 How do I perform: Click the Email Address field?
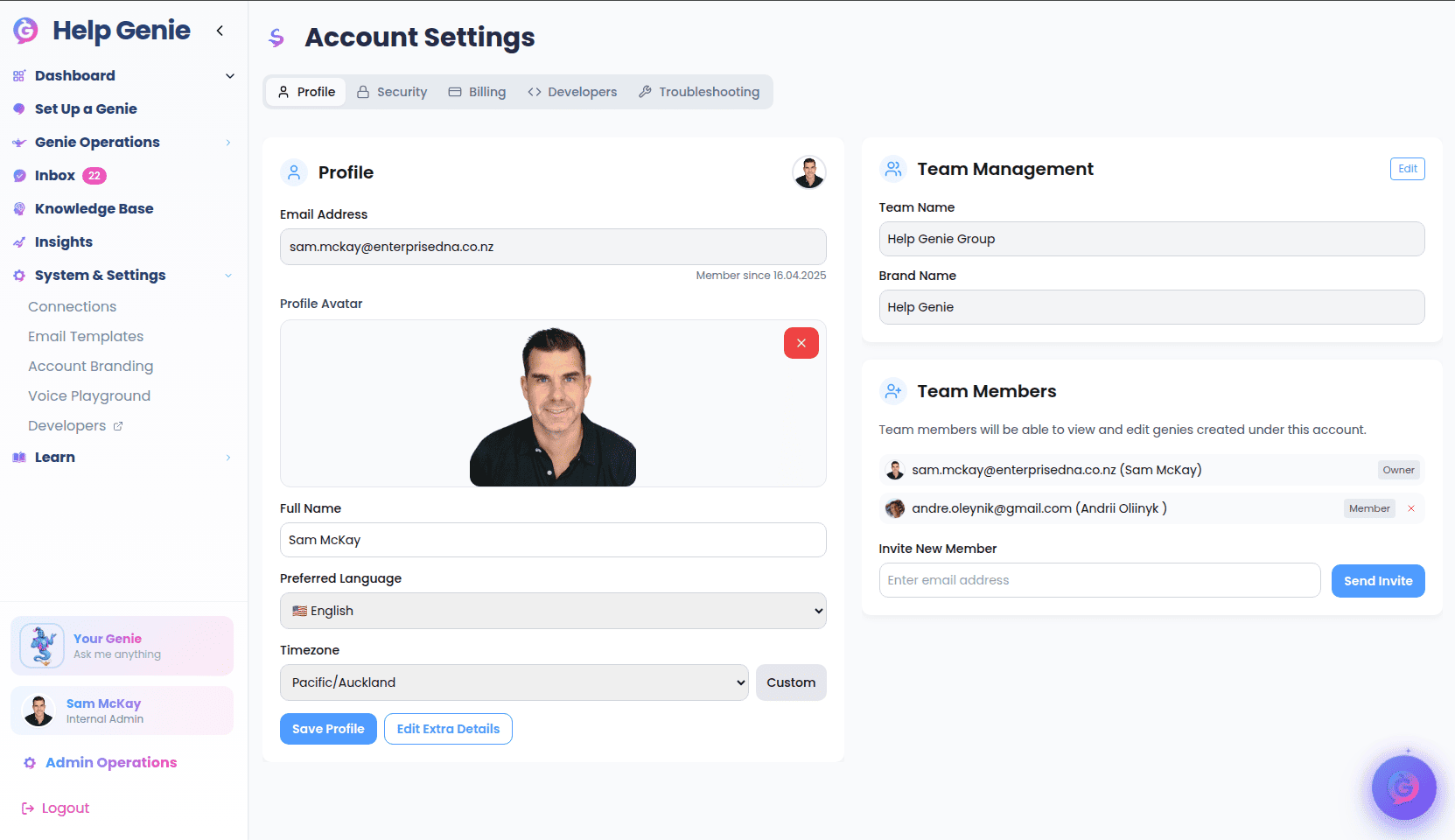tap(553, 247)
